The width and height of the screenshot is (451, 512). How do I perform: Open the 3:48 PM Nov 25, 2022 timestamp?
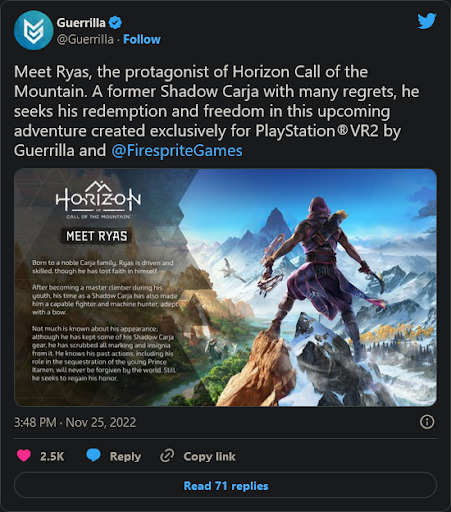[x=75, y=422]
